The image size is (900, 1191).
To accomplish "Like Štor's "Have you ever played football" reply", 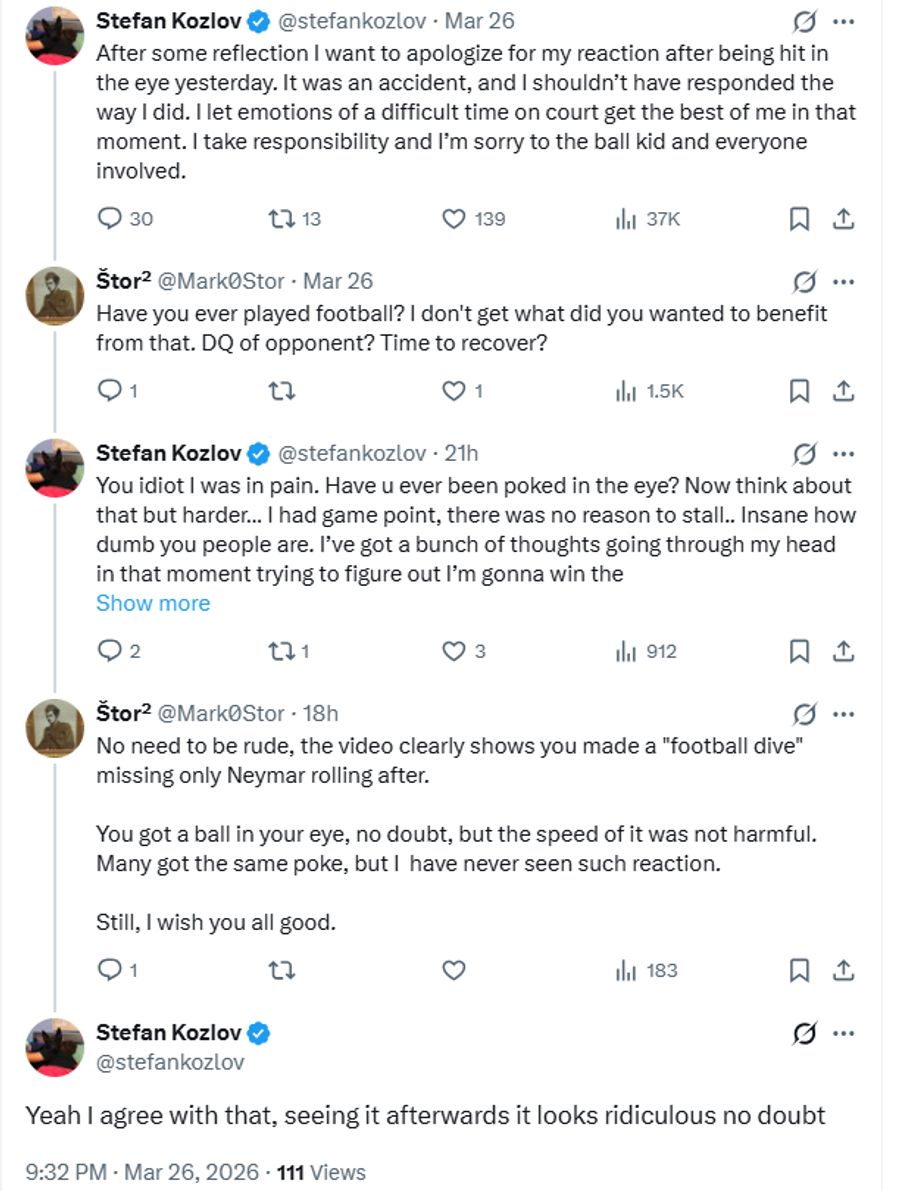I will [454, 391].
